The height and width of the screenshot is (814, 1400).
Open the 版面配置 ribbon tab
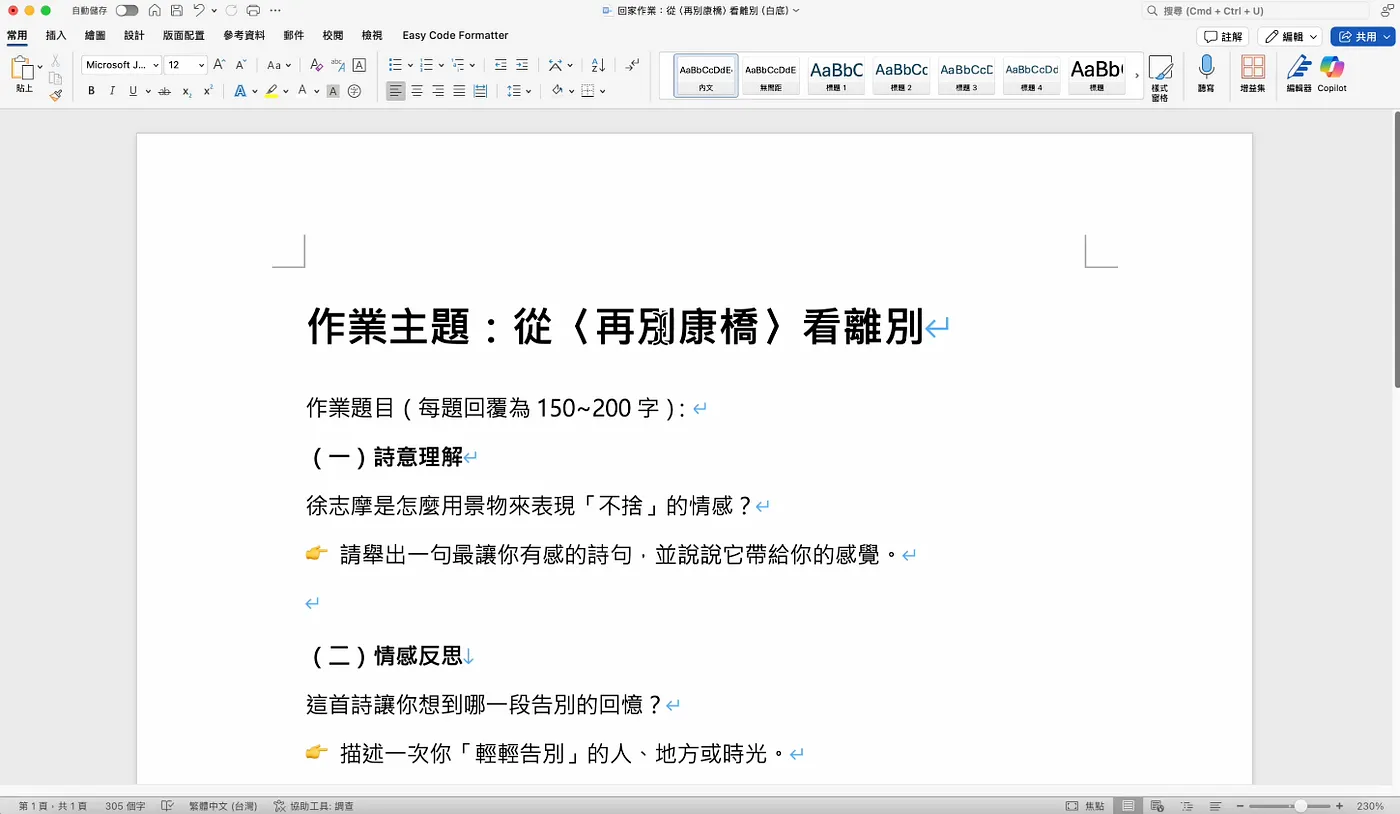(x=183, y=35)
